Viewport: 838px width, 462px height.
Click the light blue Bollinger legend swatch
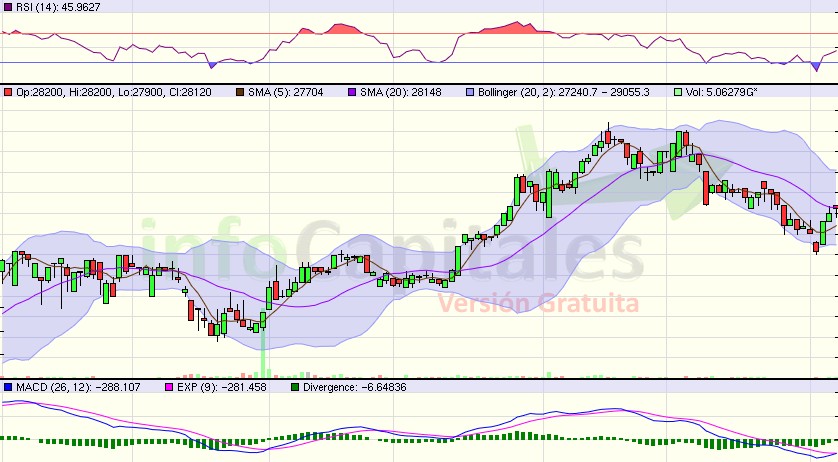click(470, 92)
